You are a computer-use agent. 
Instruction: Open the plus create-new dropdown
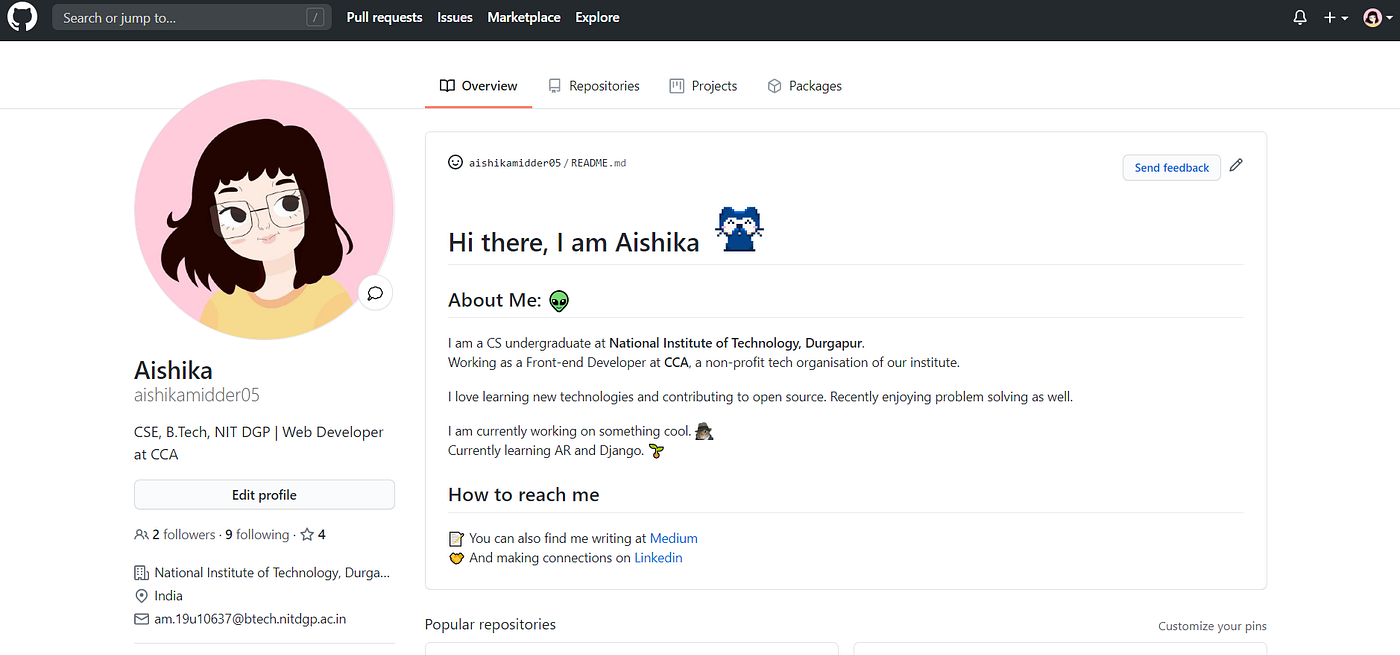click(1336, 17)
